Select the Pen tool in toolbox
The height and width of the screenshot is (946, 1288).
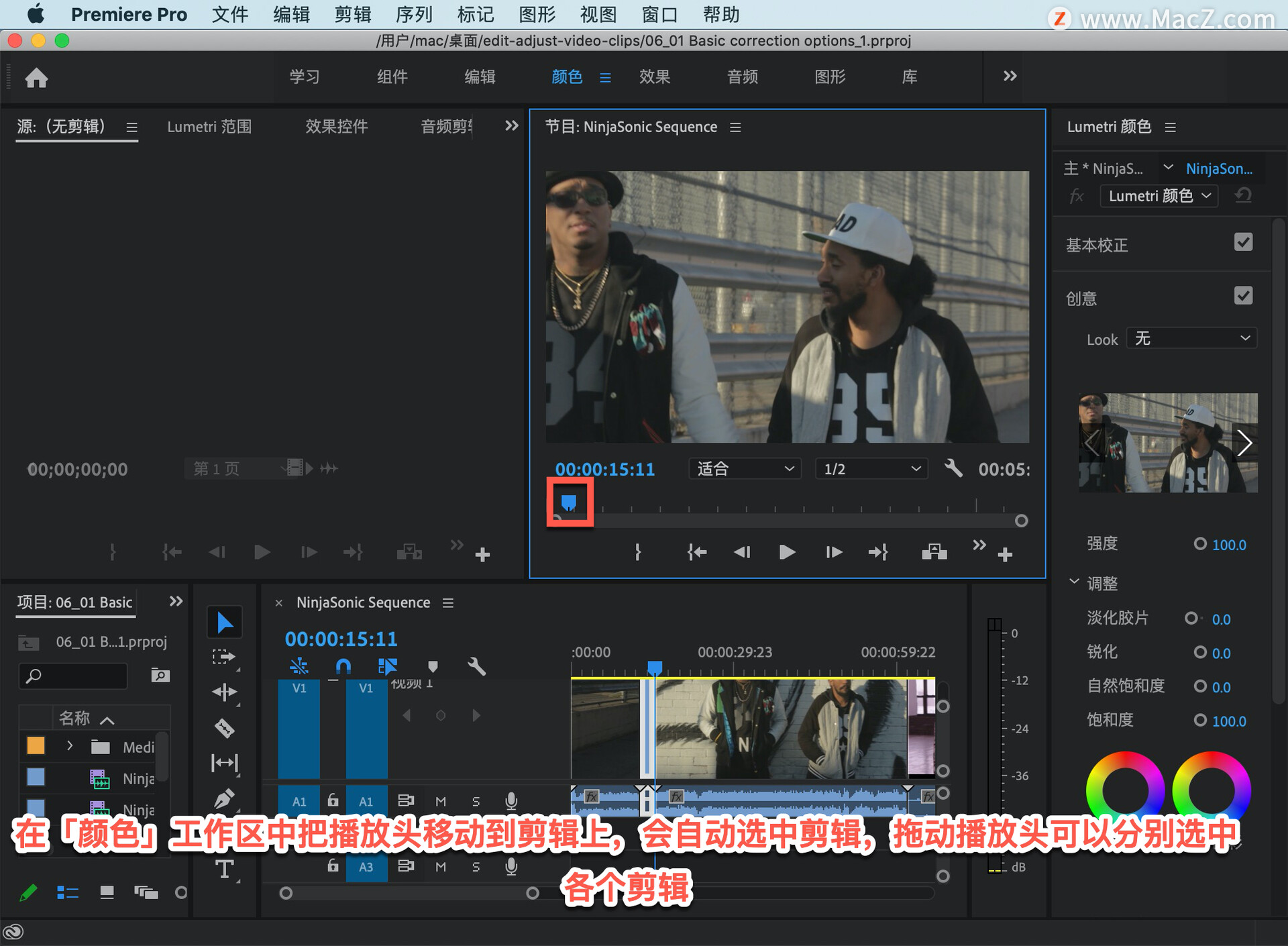[x=224, y=798]
